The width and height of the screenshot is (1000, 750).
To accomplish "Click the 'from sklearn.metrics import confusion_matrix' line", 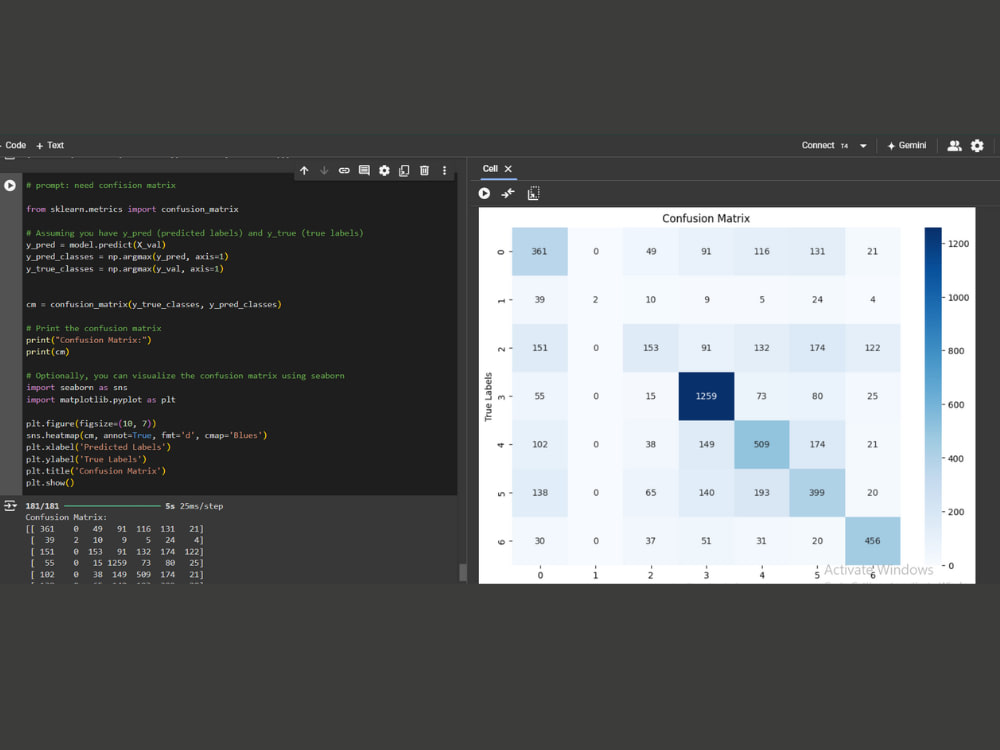I will click(132, 209).
